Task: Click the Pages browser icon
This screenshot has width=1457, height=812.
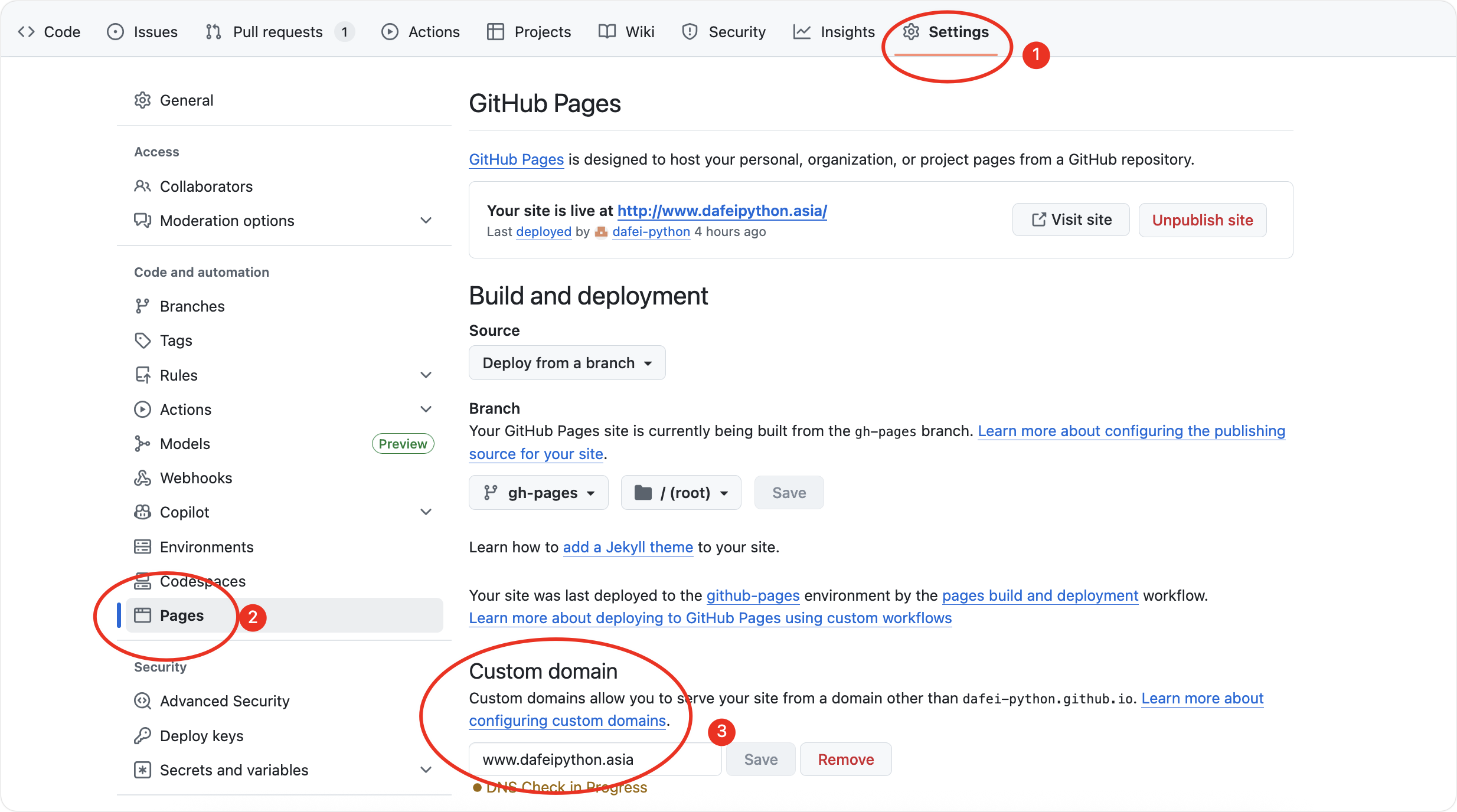Action: point(142,615)
